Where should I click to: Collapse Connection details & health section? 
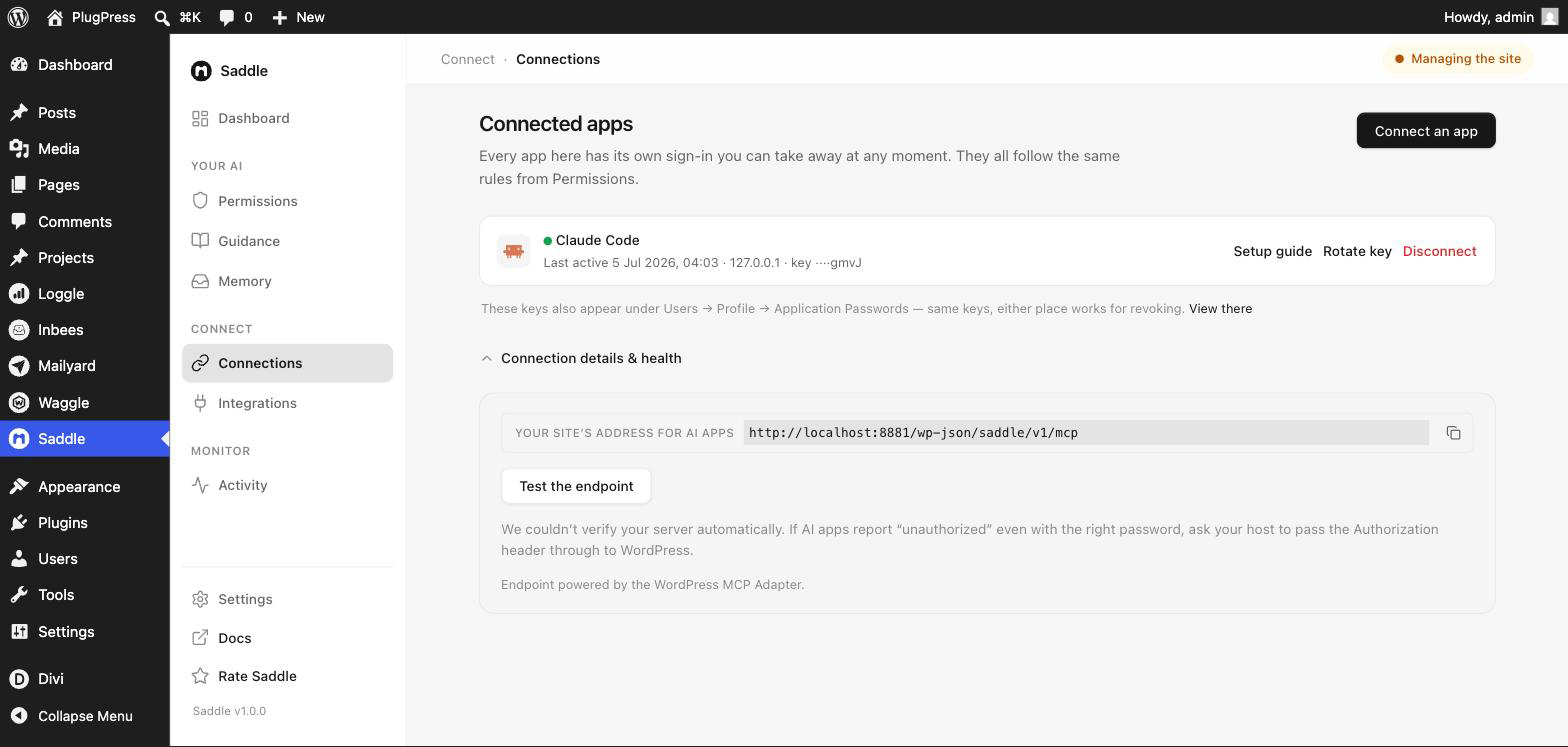point(581,358)
